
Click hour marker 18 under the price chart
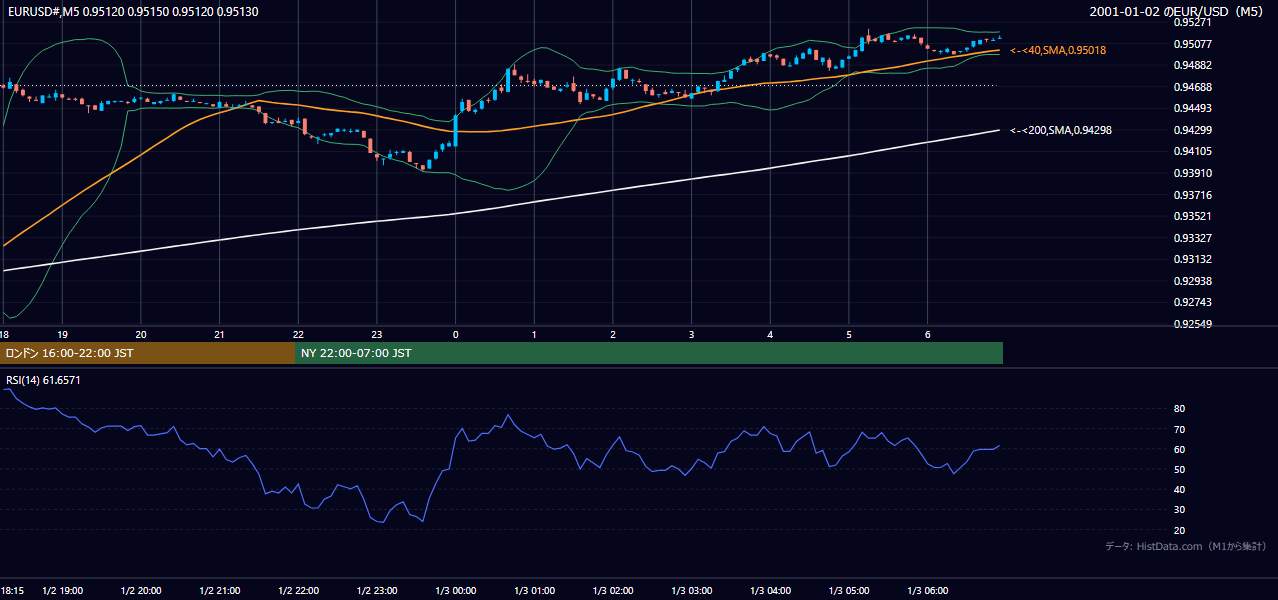click(5, 334)
